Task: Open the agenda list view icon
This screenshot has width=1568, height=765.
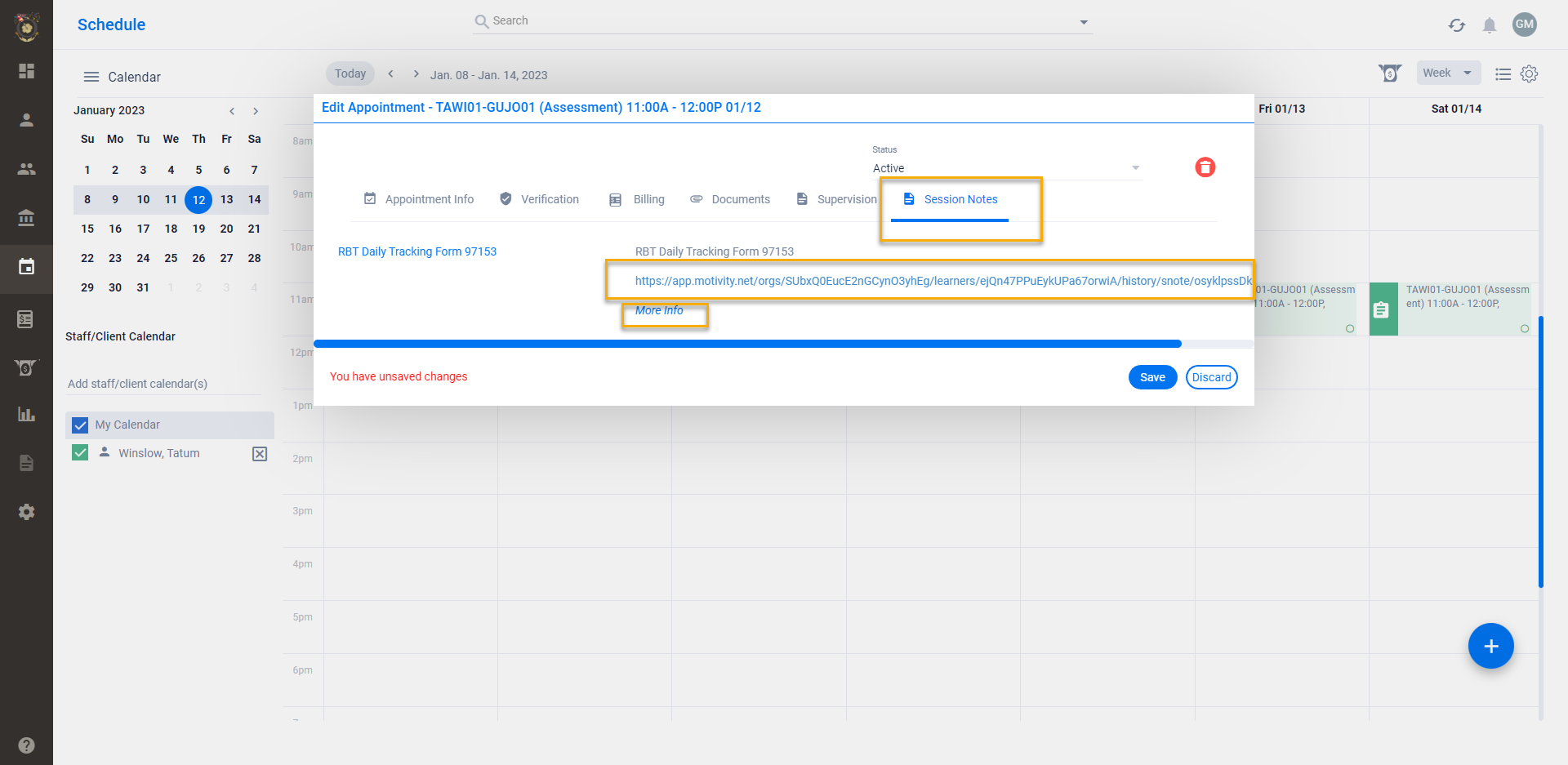Action: tap(1503, 73)
